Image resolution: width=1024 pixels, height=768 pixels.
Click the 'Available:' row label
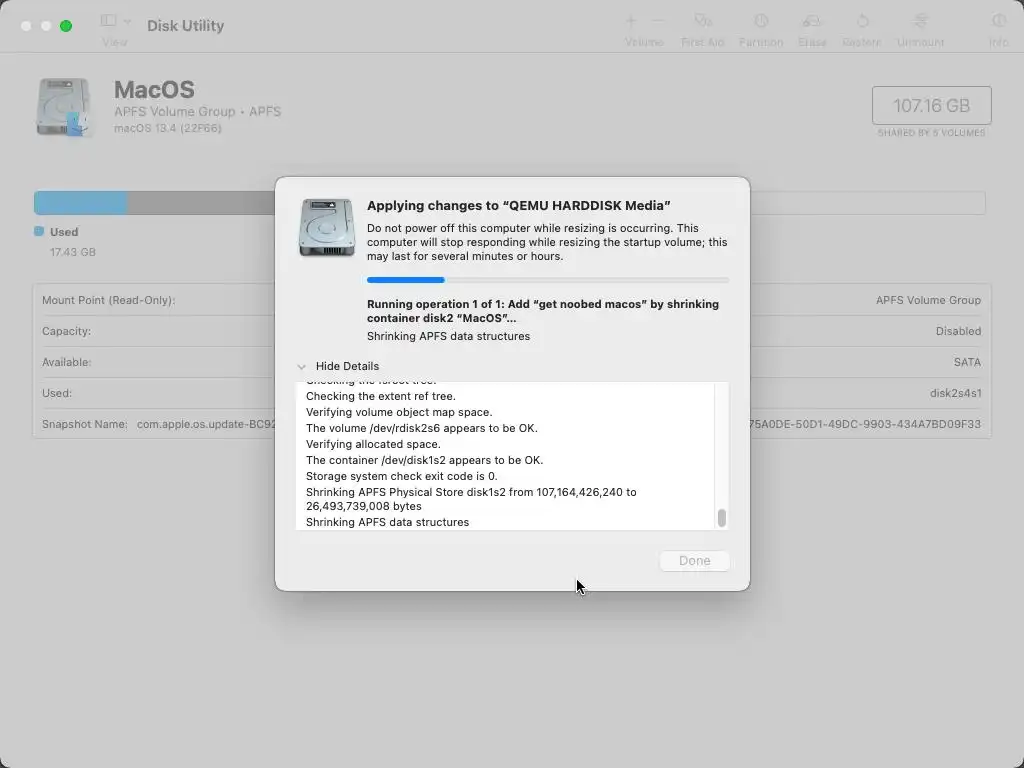[x=67, y=362]
